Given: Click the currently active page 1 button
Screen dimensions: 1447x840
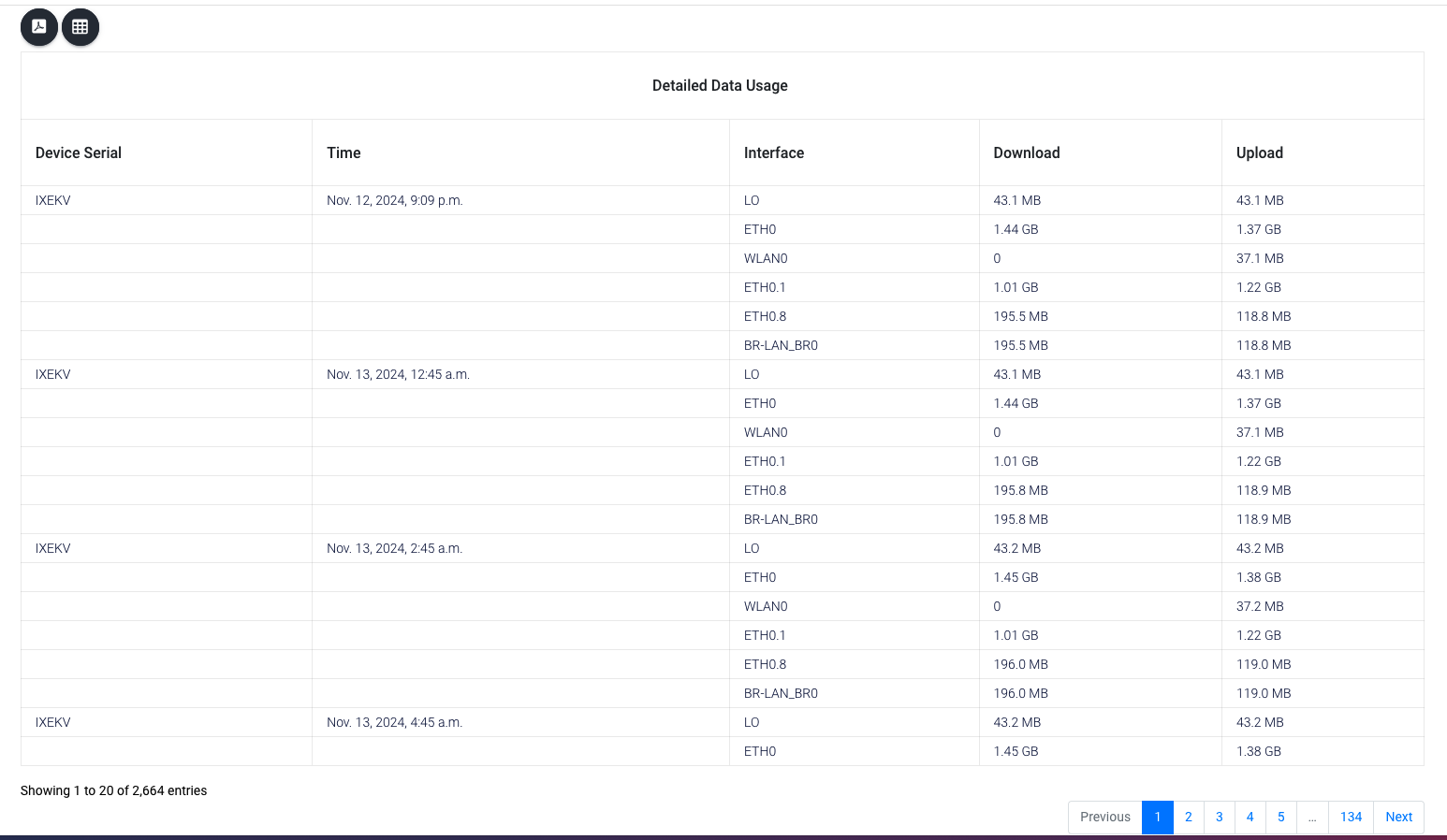Looking at the screenshot, I should tap(1157, 817).
